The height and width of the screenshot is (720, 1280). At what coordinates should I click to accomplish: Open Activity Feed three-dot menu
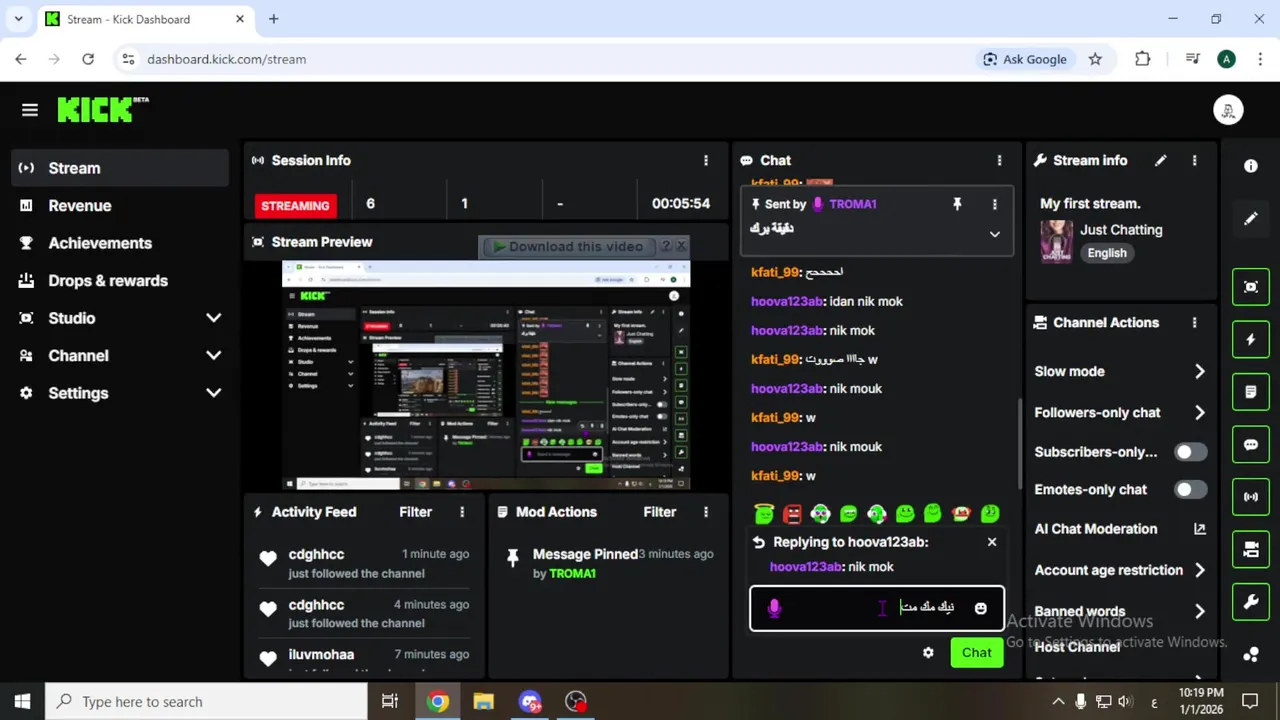coord(462,512)
